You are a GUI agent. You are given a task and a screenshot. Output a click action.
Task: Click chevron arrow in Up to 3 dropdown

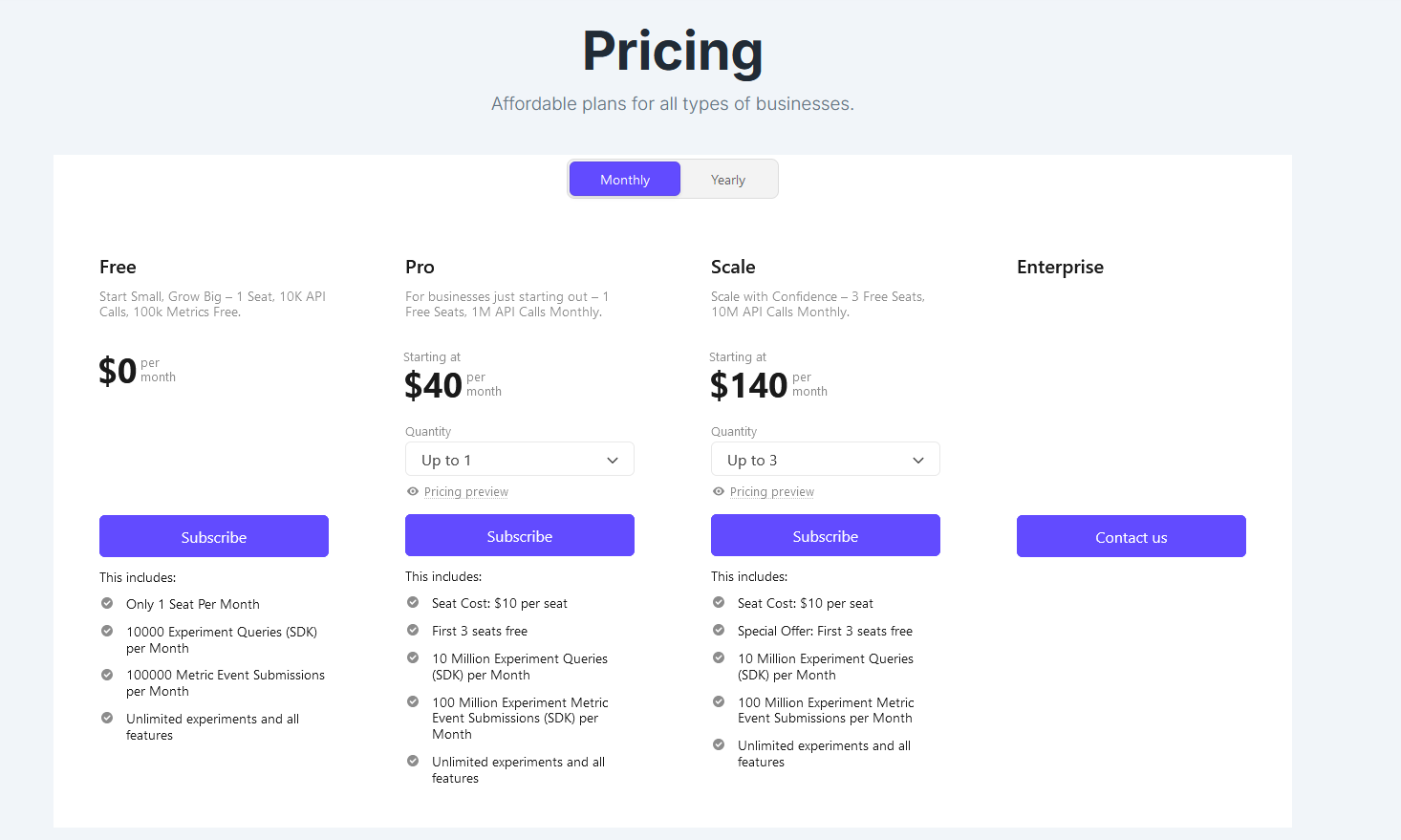(918, 461)
